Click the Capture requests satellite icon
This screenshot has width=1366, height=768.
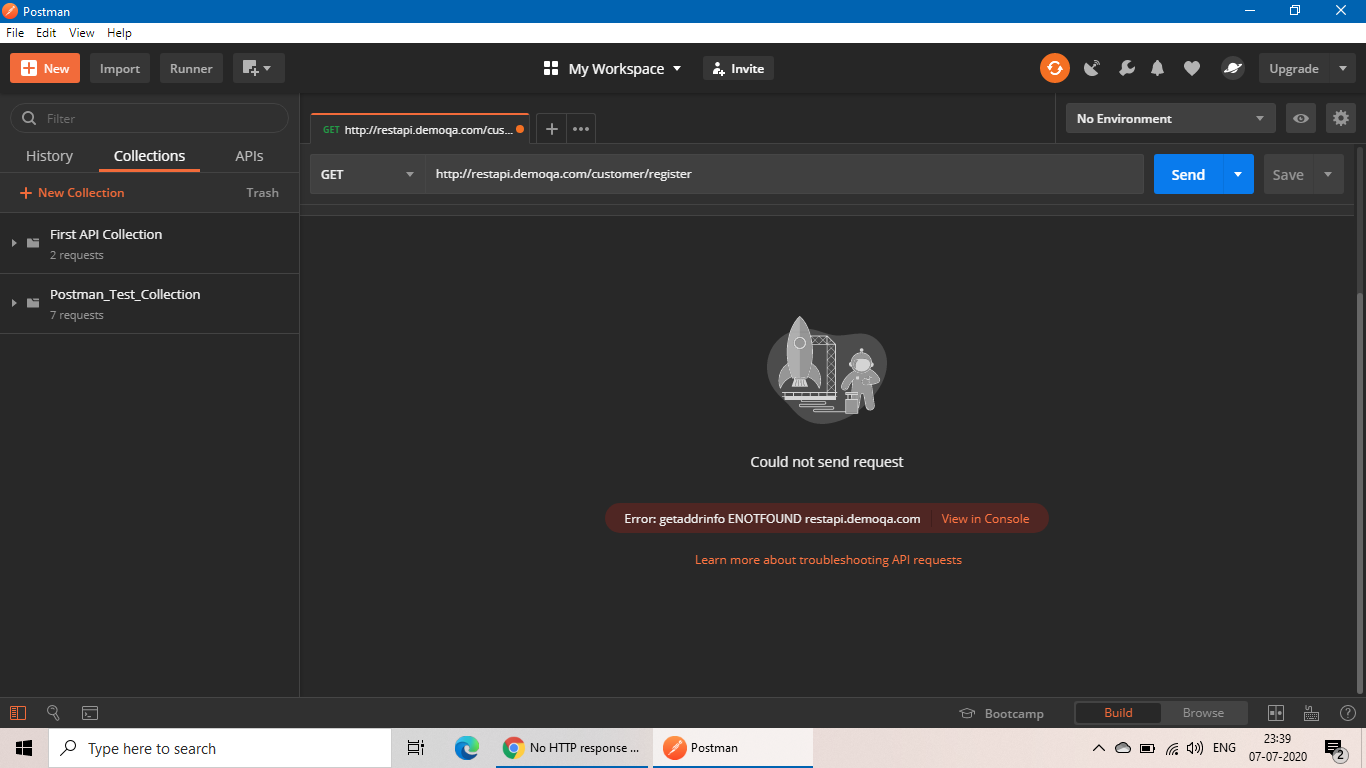pos(1091,68)
